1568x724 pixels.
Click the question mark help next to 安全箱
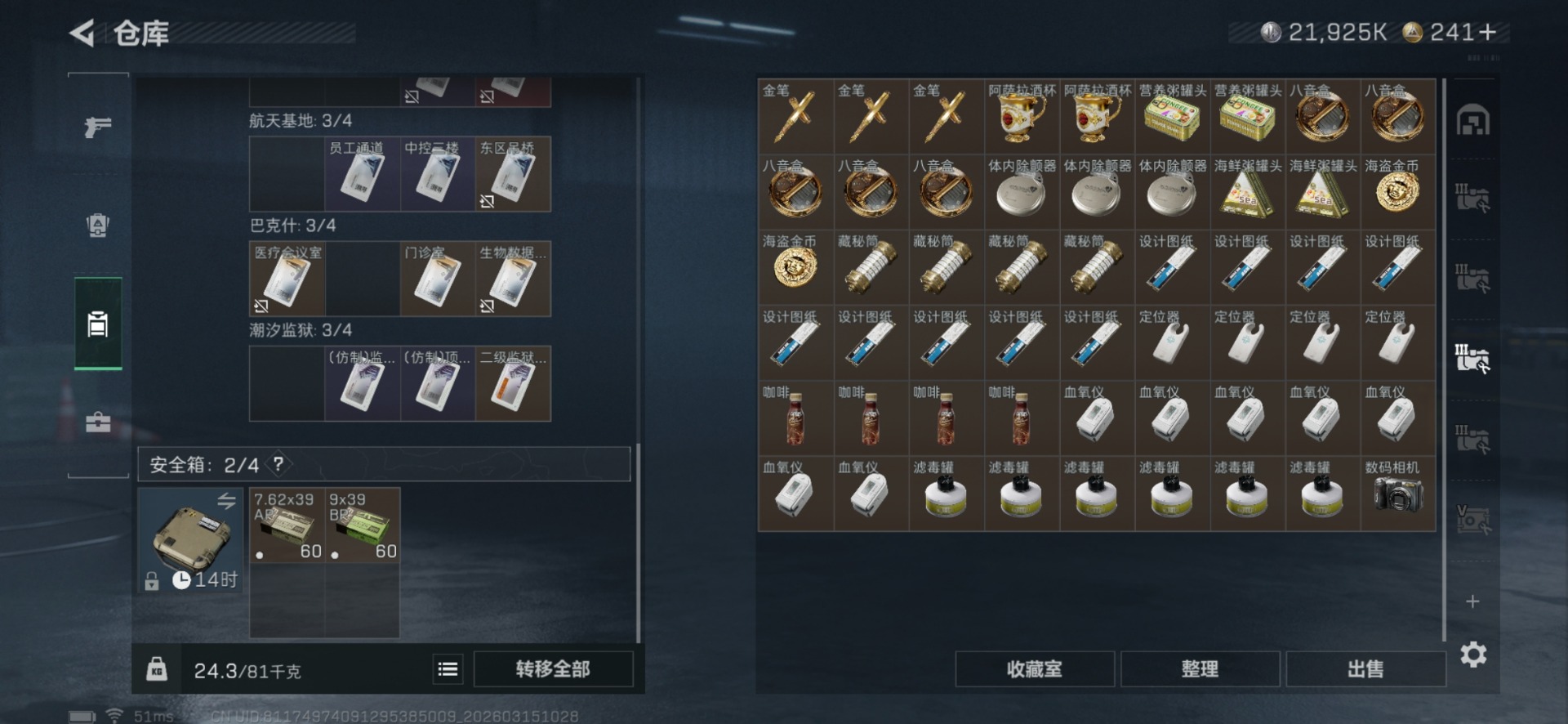click(278, 464)
